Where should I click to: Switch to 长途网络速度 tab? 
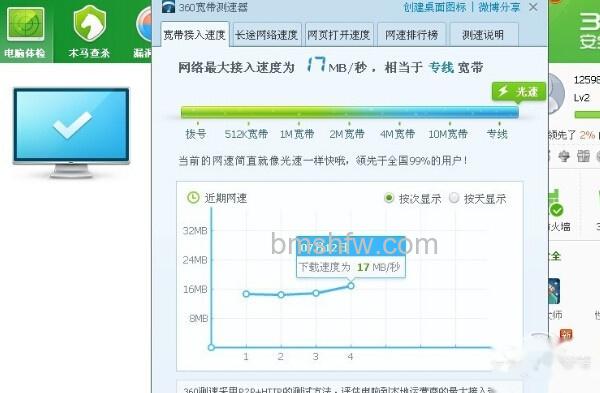point(266,35)
